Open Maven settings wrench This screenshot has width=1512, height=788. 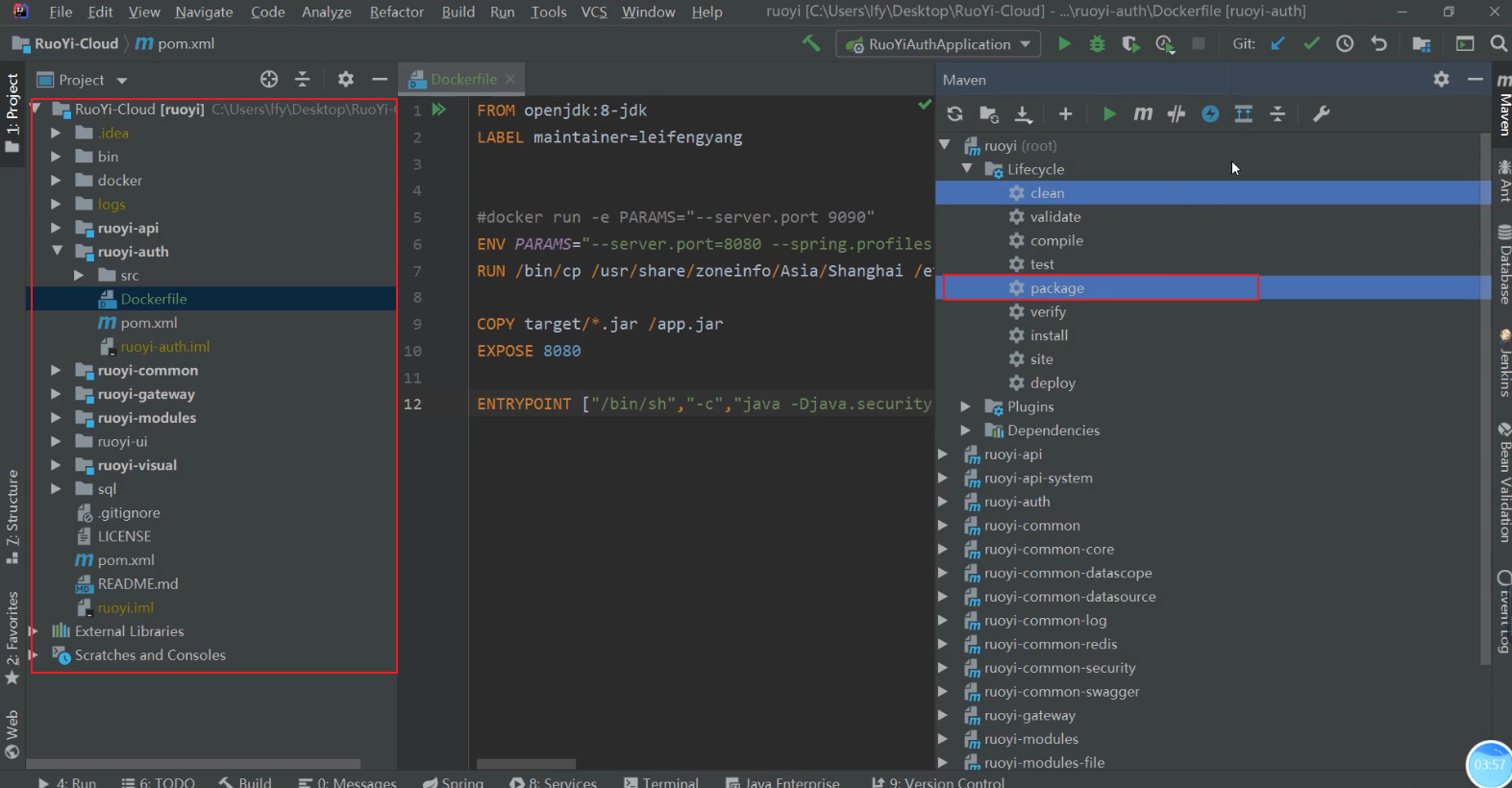(x=1322, y=113)
